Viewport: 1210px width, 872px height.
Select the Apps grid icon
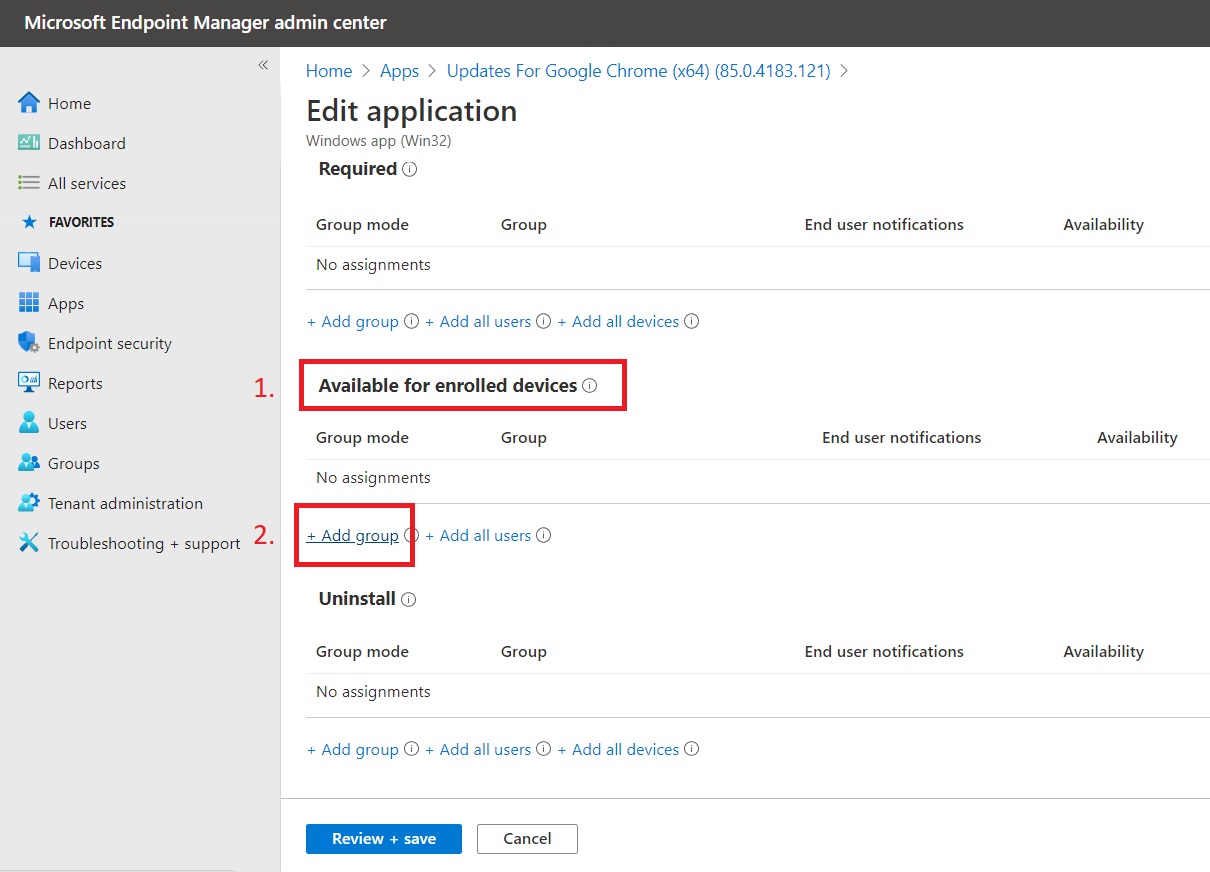29,303
